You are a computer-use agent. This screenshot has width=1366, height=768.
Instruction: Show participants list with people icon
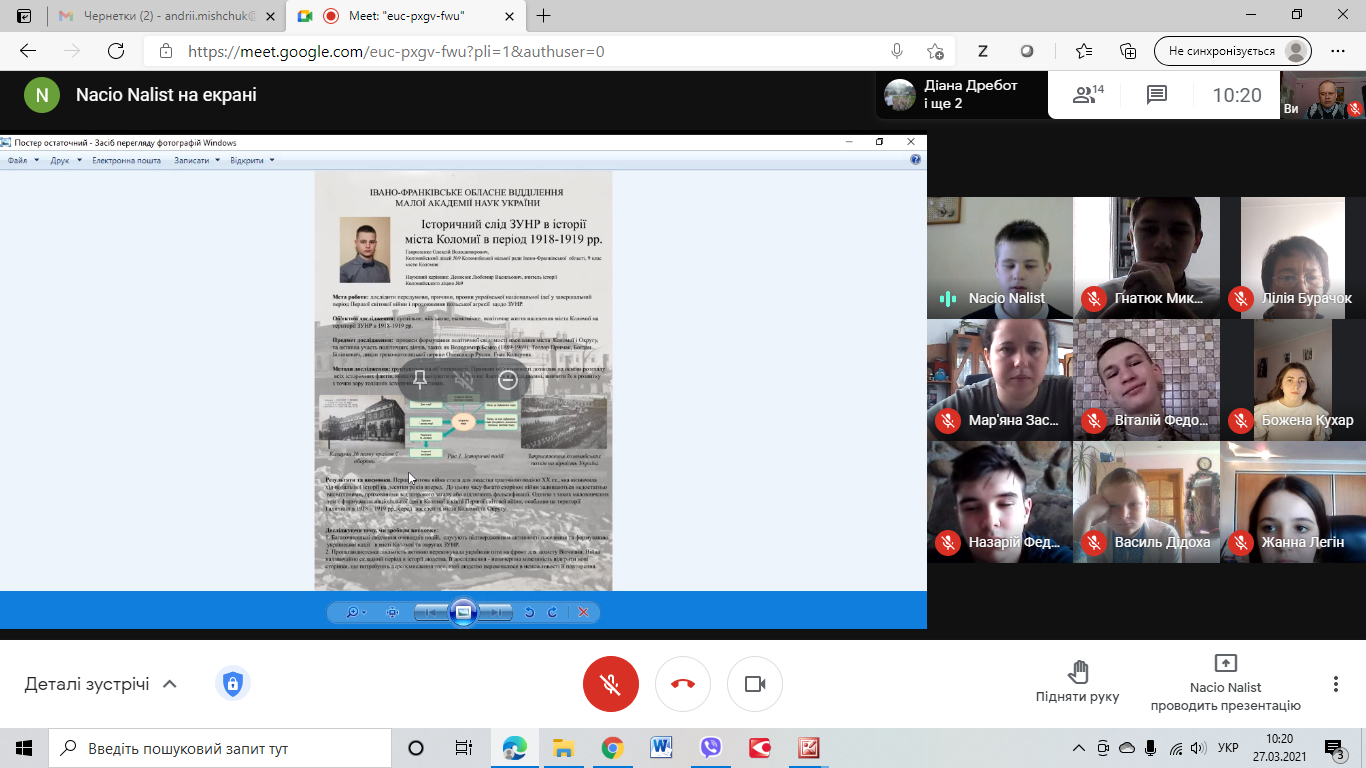(x=1087, y=95)
